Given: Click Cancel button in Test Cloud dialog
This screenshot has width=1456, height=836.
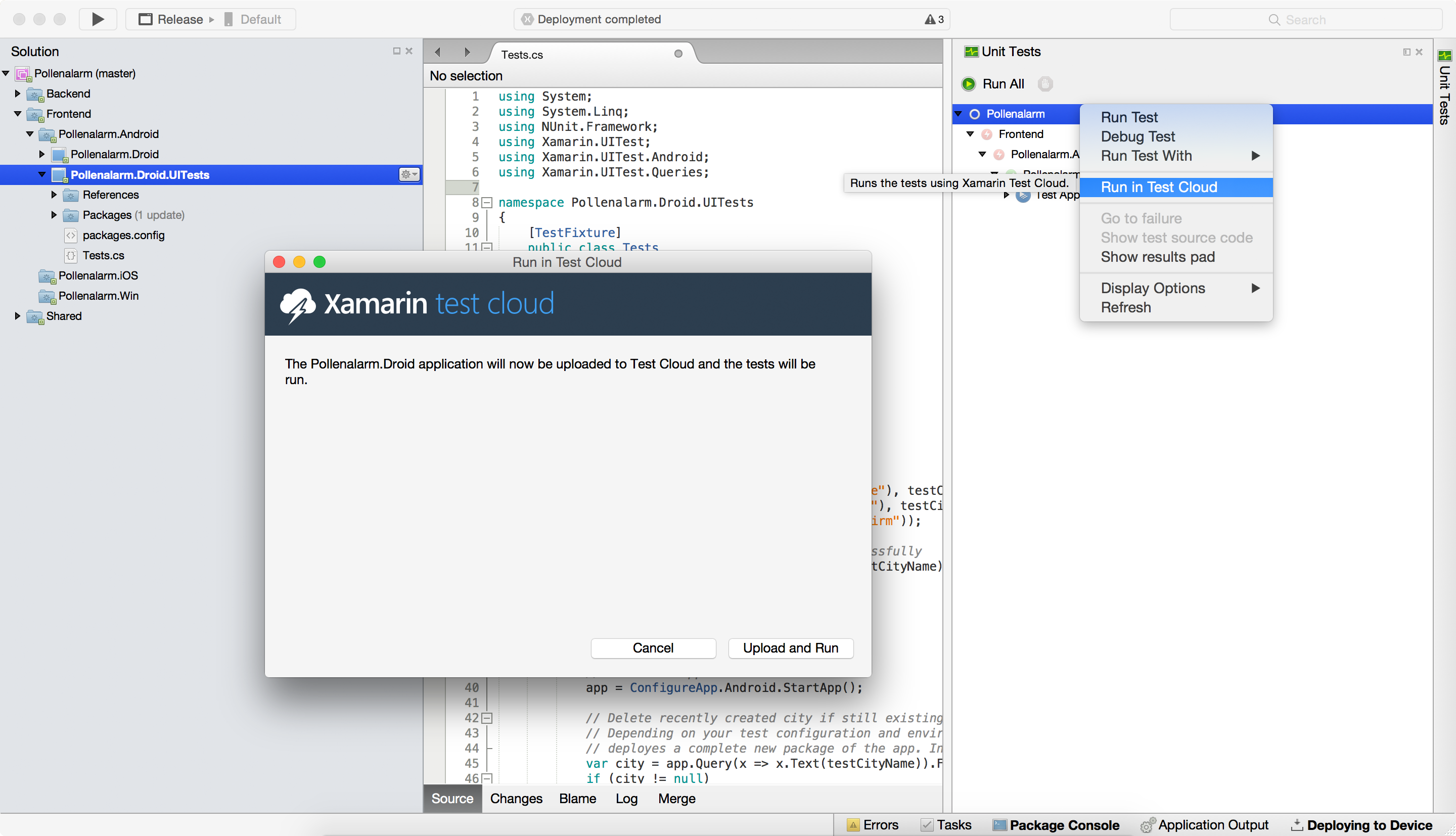Looking at the screenshot, I should point(653,648).
